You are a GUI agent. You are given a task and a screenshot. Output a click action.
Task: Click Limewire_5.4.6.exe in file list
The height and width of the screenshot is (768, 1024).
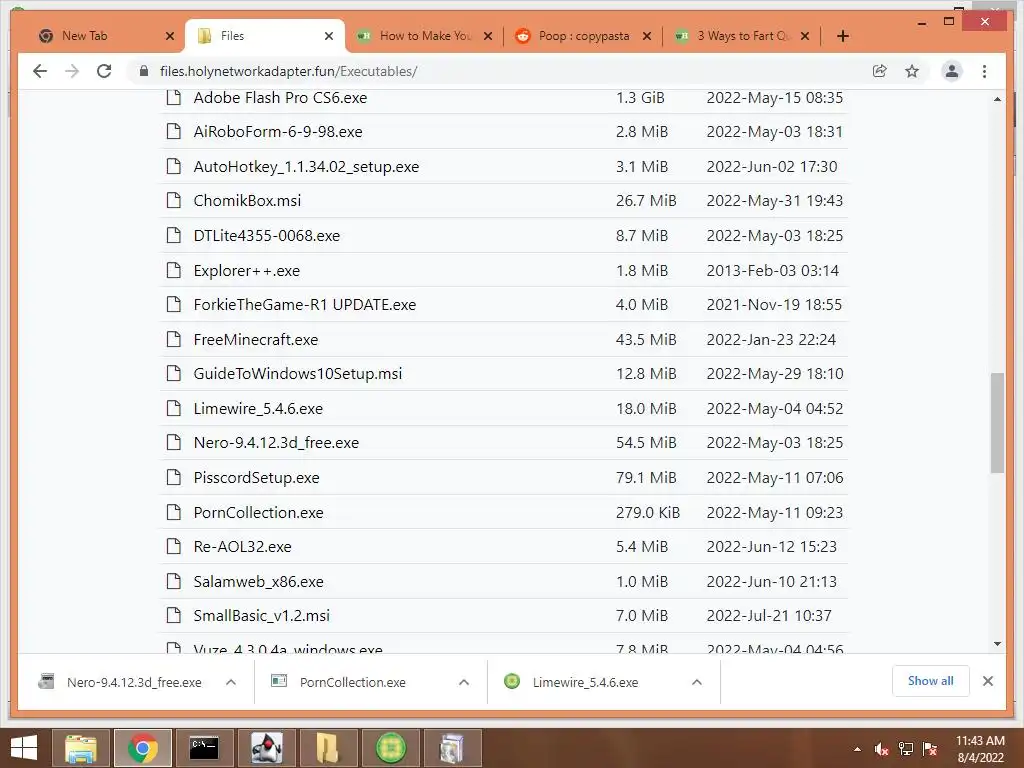click(x=258, y=408)
